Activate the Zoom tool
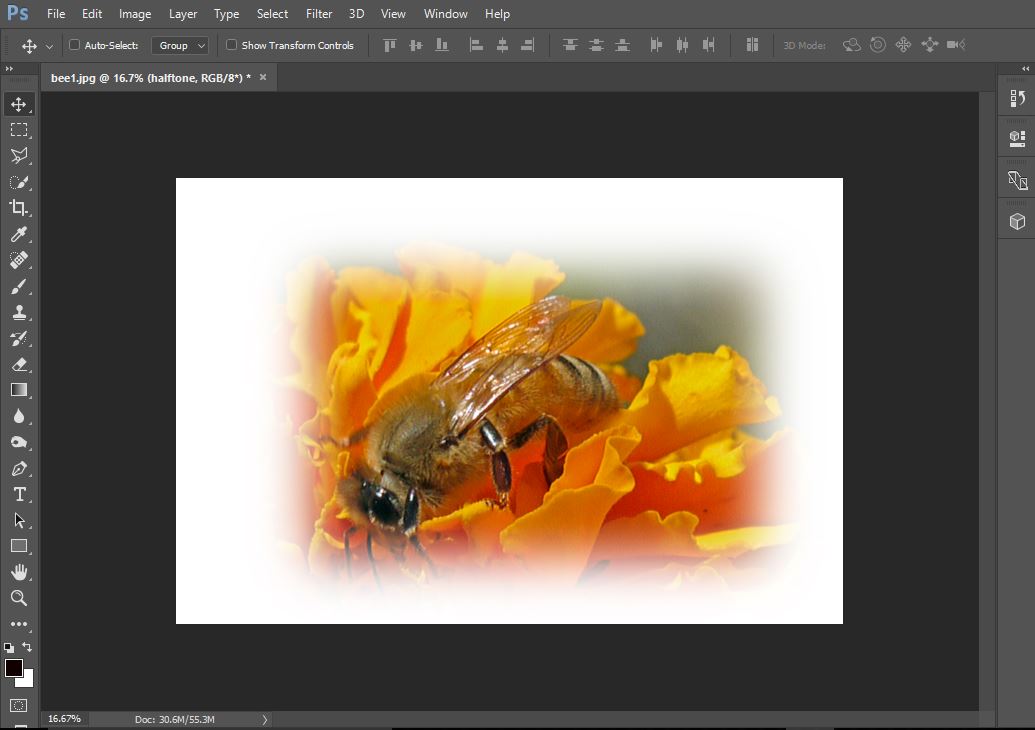 (18, 598)
